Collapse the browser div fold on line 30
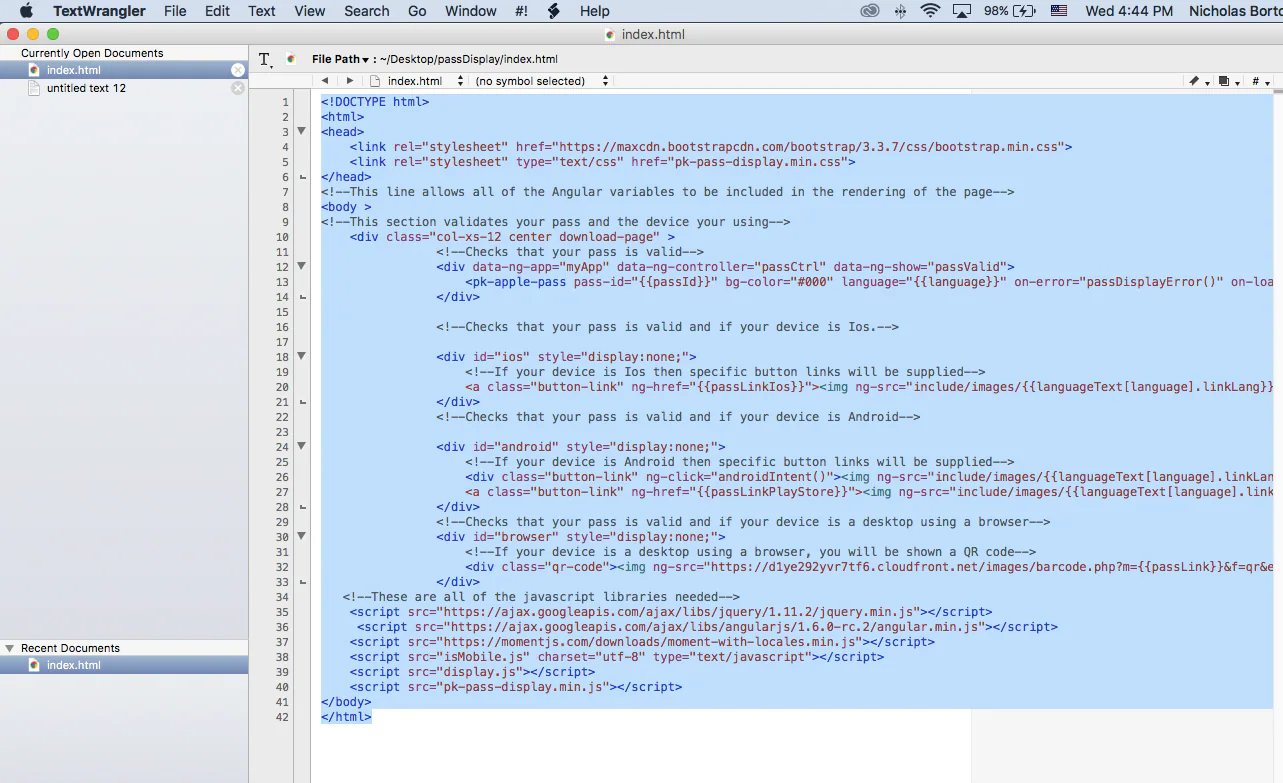1283x783 pixels. point(302,536)
